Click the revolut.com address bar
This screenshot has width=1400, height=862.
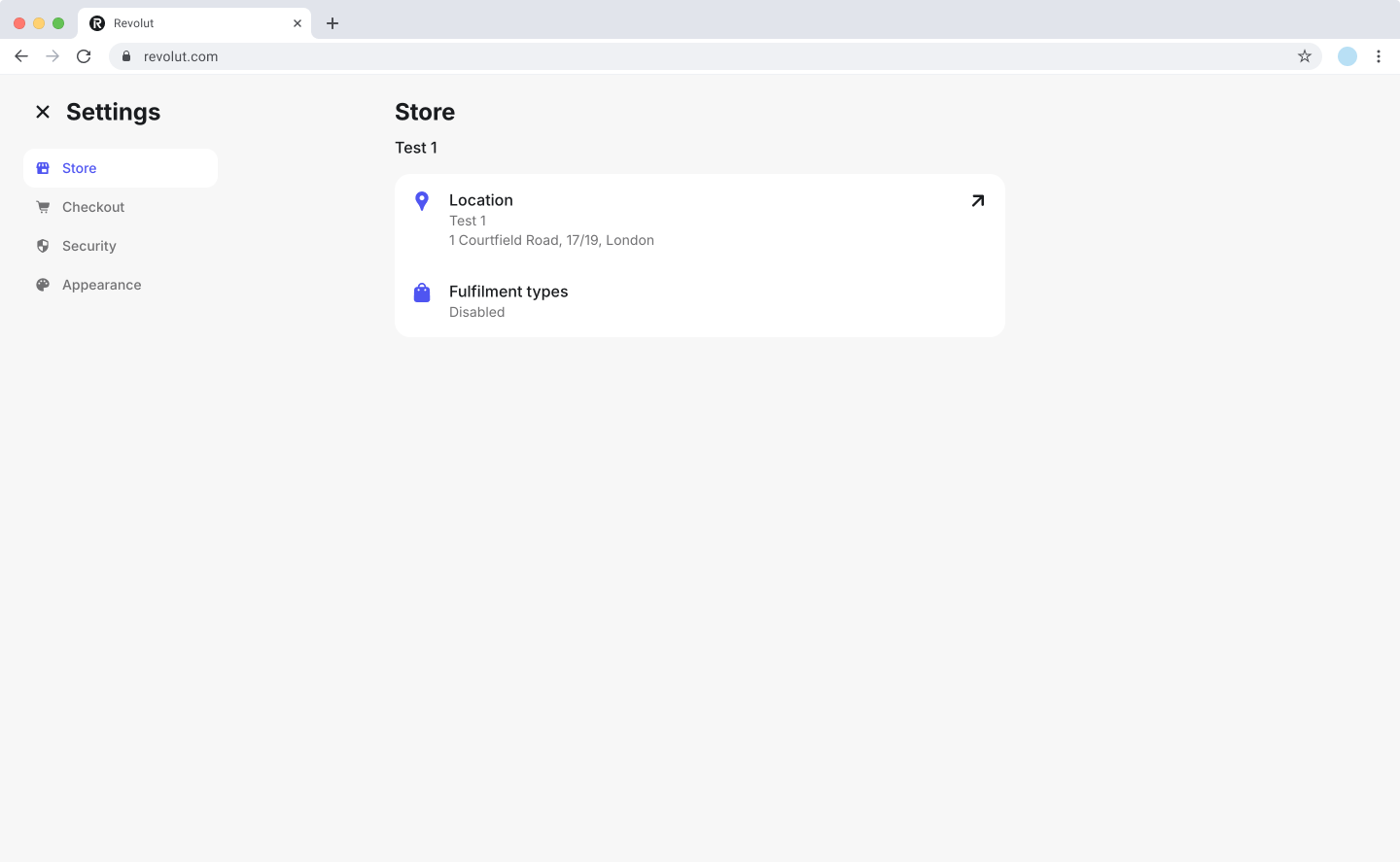pos(681,56)
